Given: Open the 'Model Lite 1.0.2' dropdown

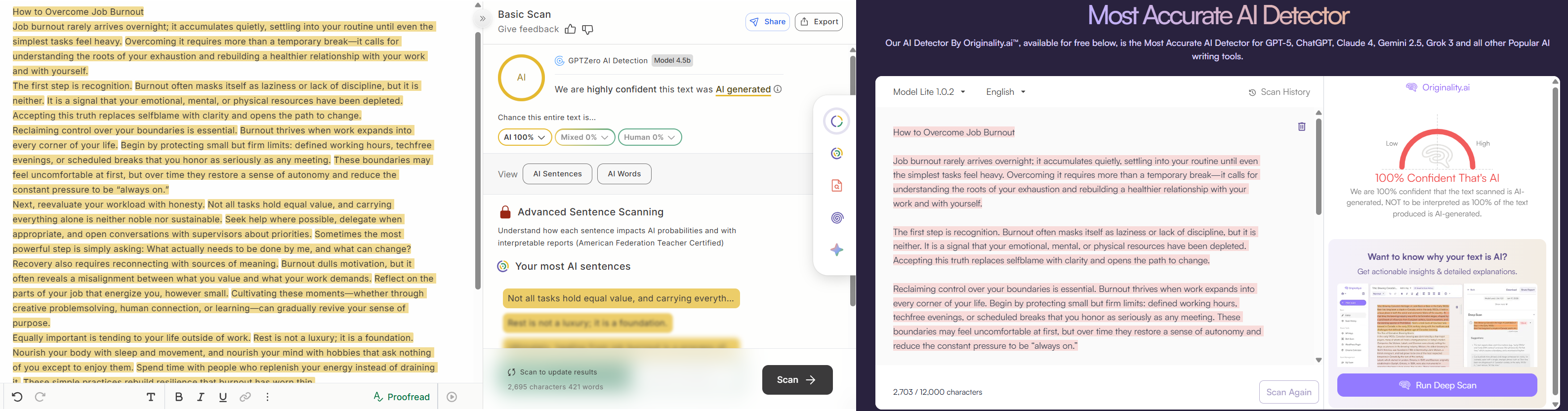Looking at the screenshot, I should [x=929, y=92].
